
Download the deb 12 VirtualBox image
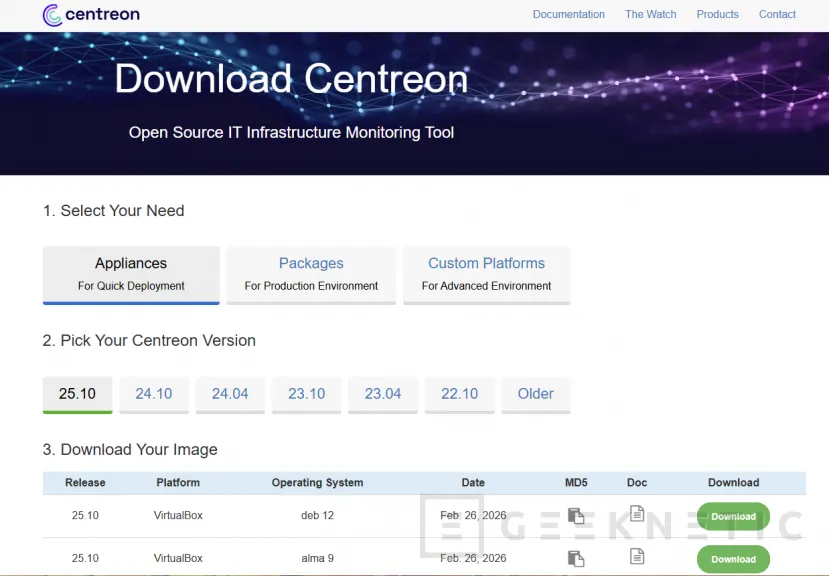pyautogui.click(x=732, y=516)
